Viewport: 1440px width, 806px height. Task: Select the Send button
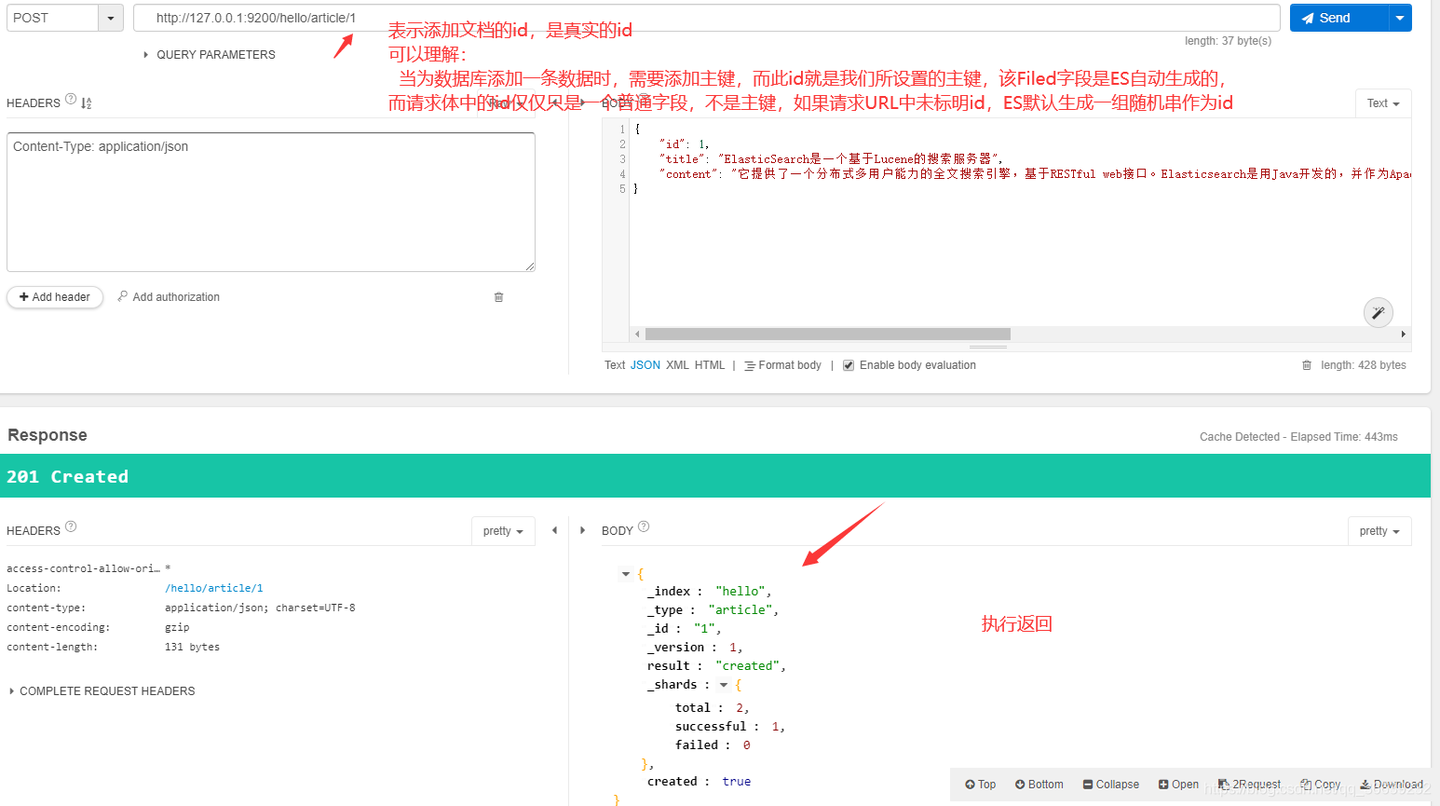coord(1333,17)
